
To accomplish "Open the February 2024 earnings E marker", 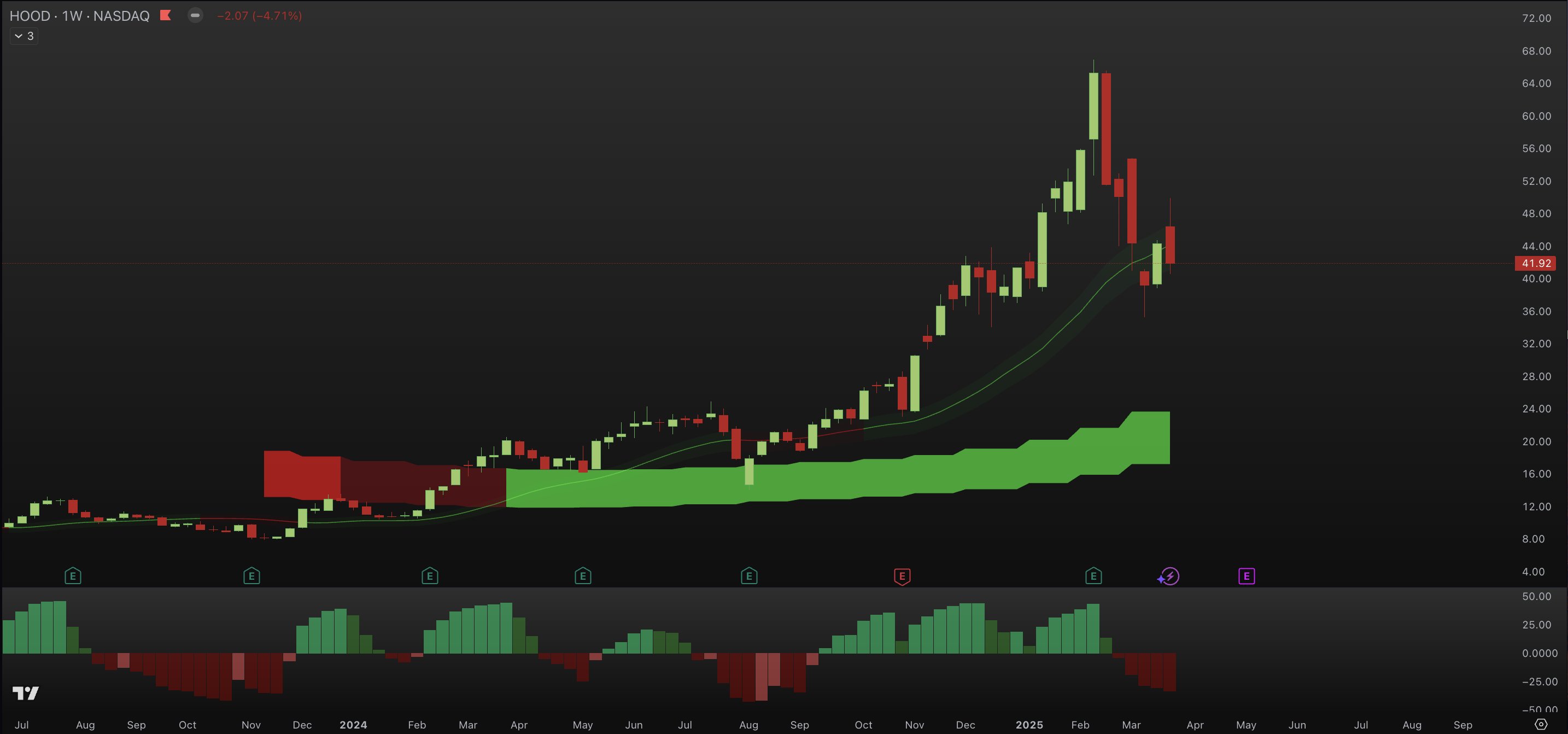I will (430, 575).
